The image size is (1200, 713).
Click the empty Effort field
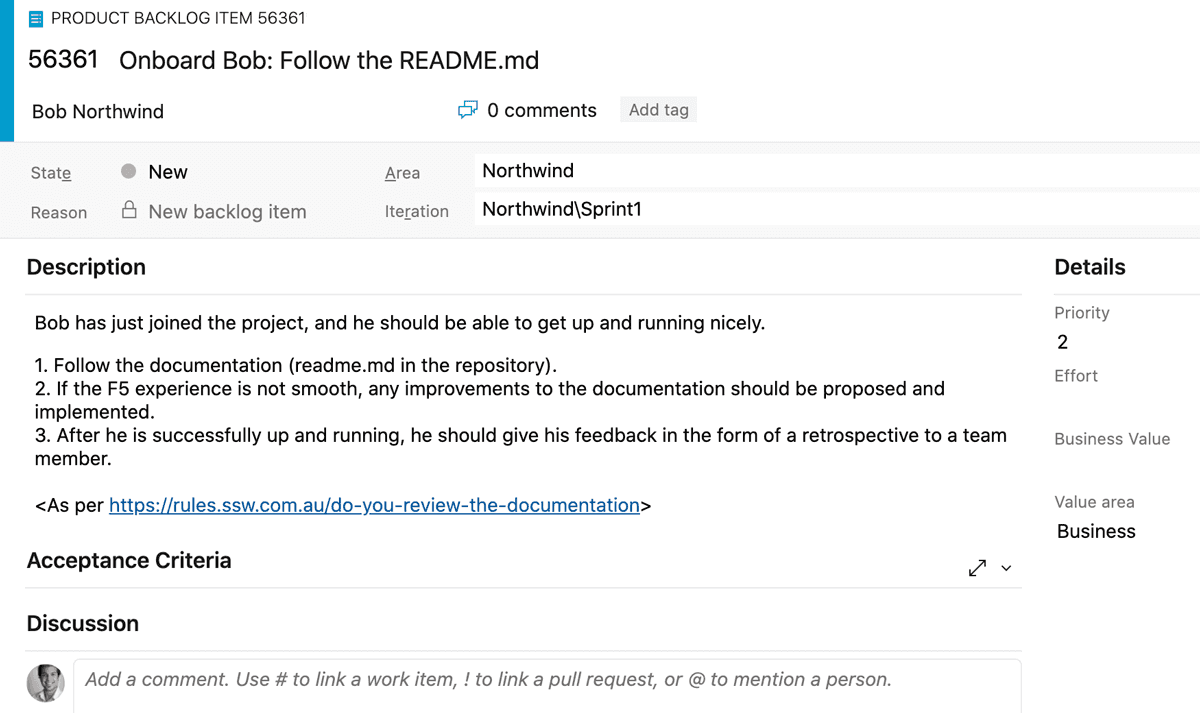click(x=1120, y=405)
